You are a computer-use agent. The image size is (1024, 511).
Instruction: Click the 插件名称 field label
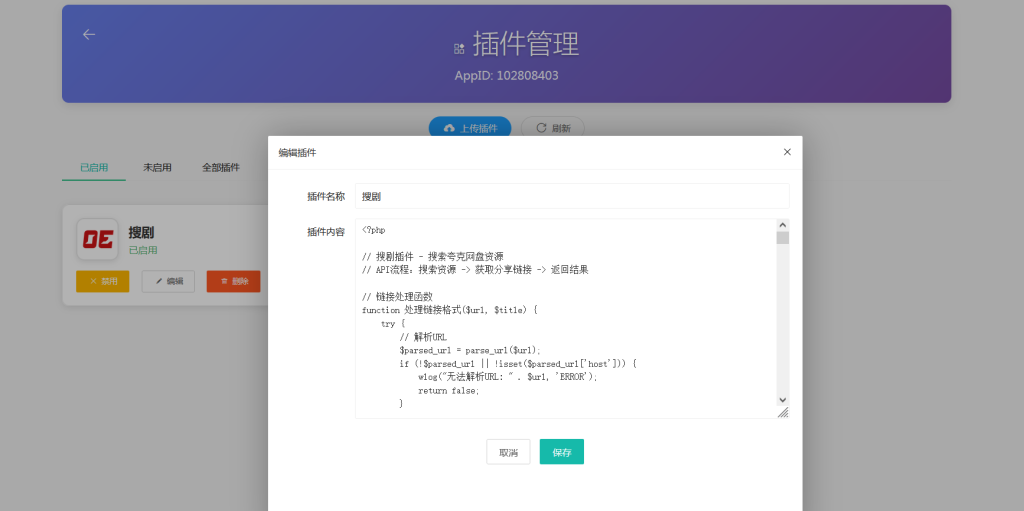click(325, 196)
